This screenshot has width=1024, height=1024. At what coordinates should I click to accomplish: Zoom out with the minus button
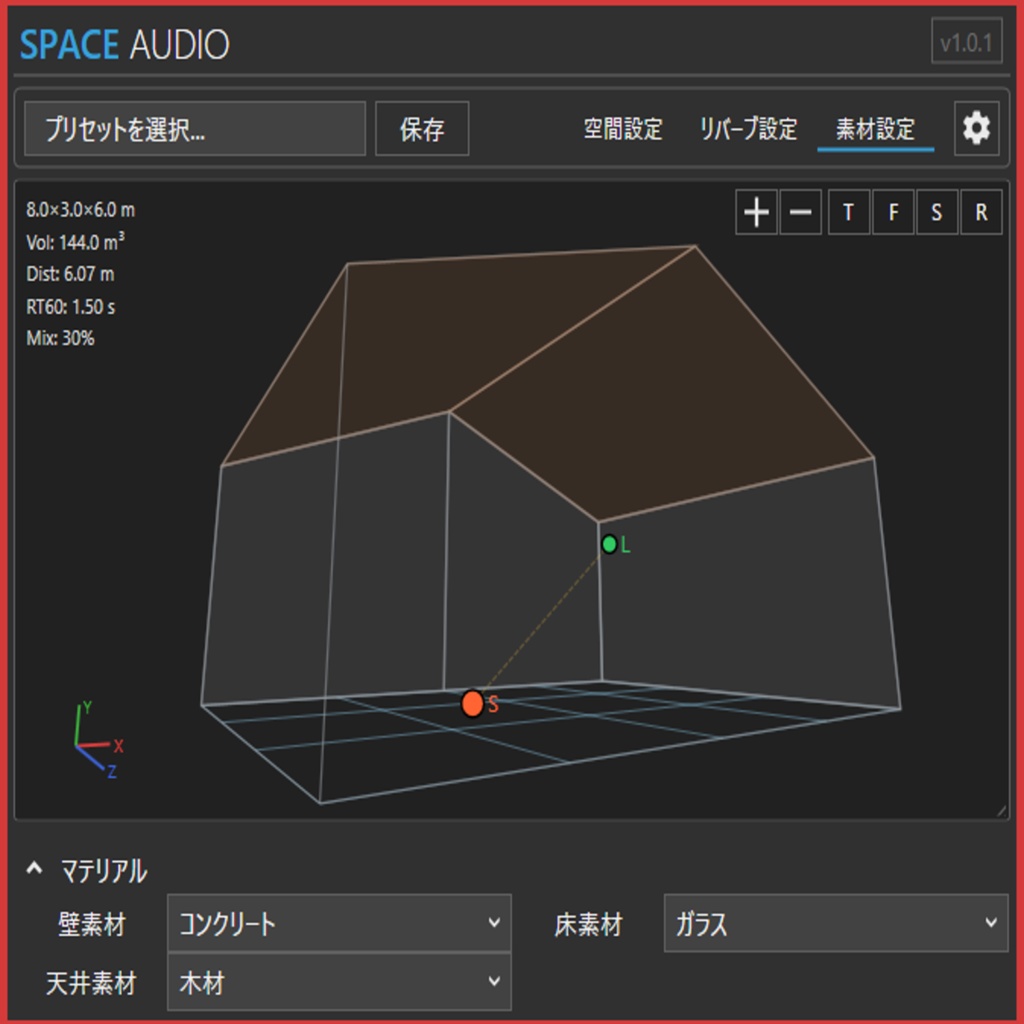[801, 212]
